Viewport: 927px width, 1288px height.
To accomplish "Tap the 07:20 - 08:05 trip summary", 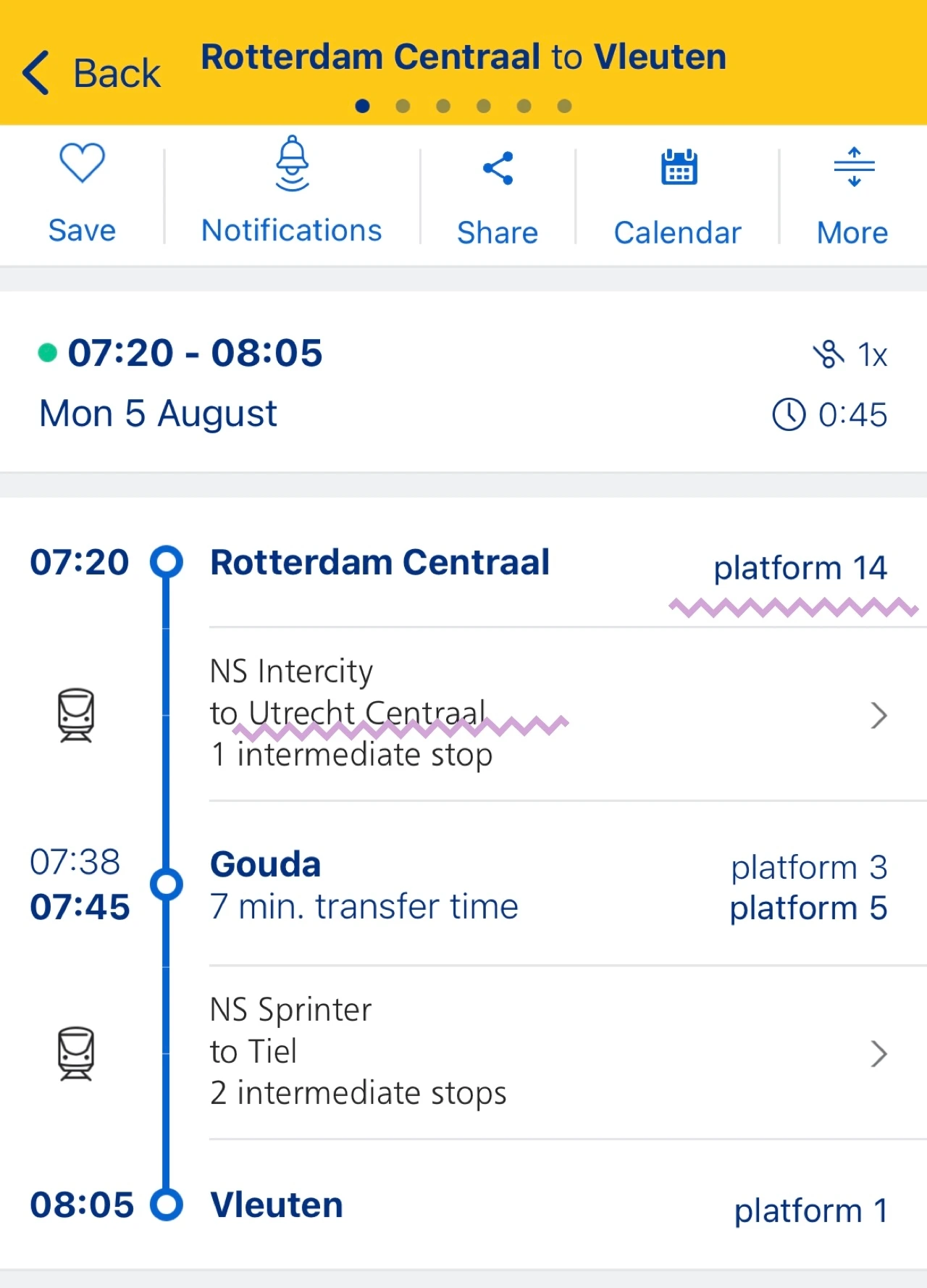I will click(x=195, y=354).
